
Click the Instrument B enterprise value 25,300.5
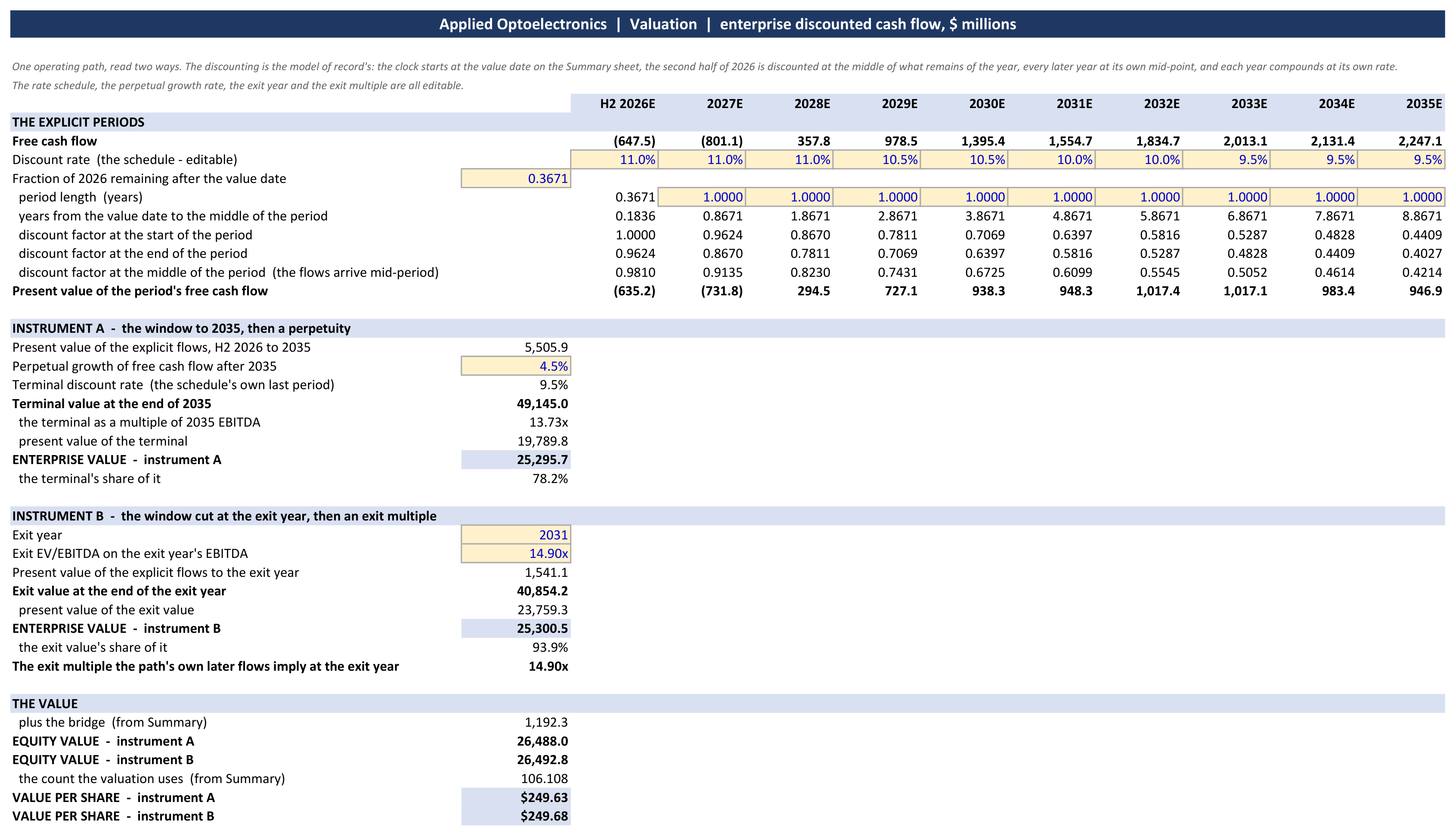(x=516, y=629)
